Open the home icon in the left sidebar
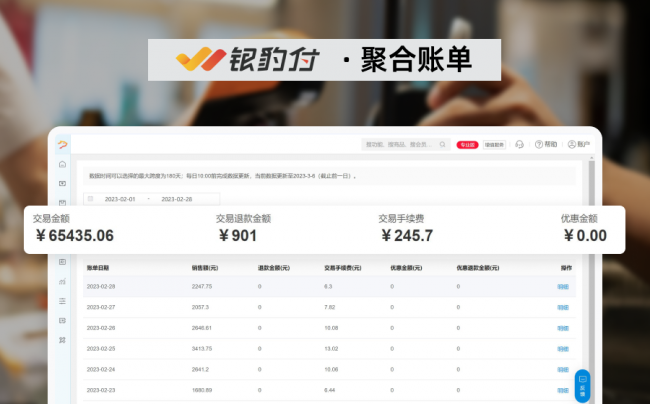Viewport: 650px width, 404px height. tap(62, 164)
